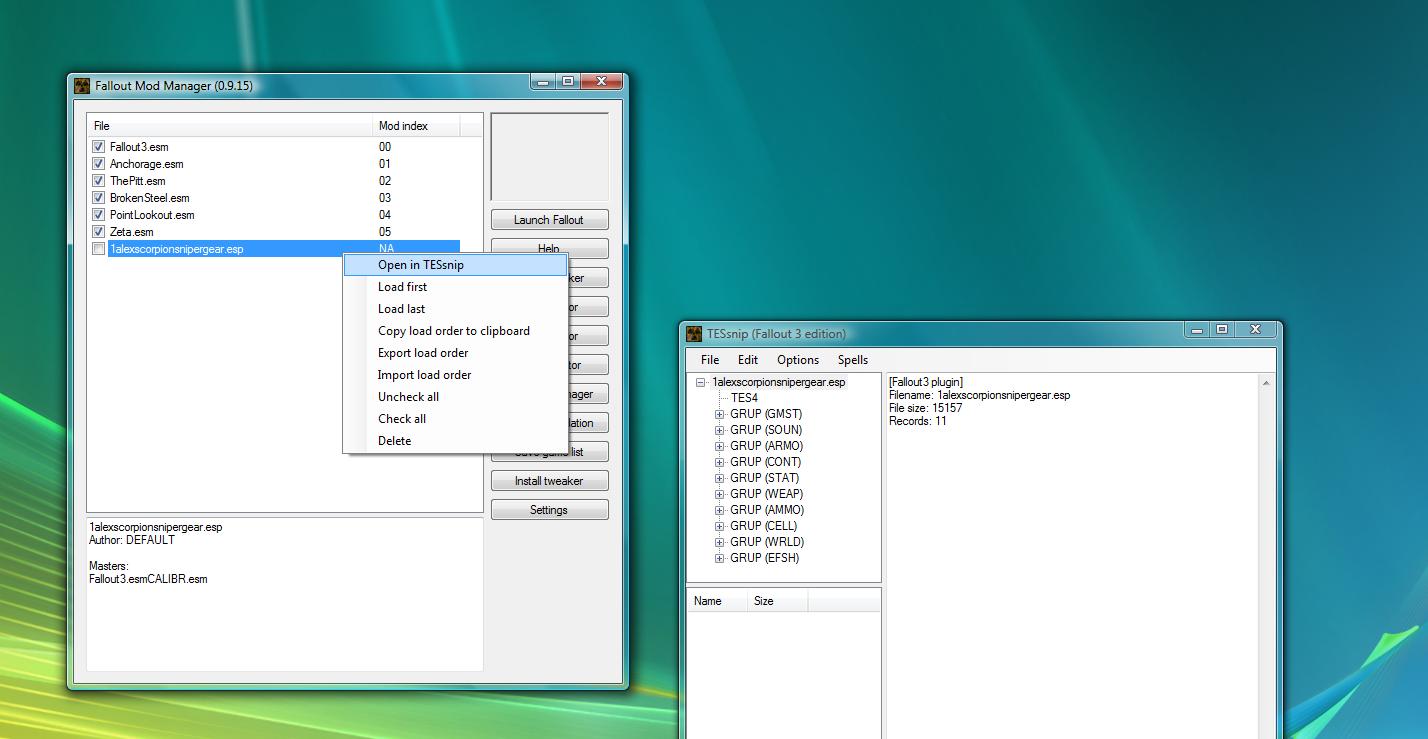This screenshot has width=1428, height=739.
Task: Select the Zeta.esm row text
Action: [132, 232]
